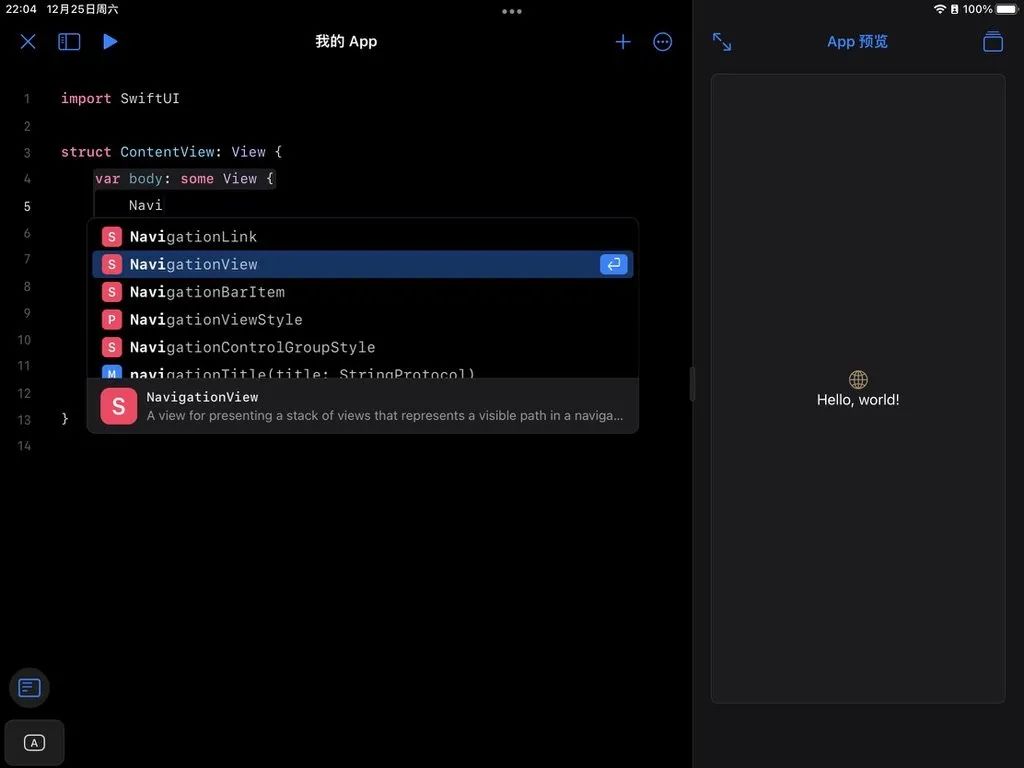The width and height of the screenshot is (1024, 768).
Task: Pick the NavigationBarItem suggestion
Action: (362, 292)
